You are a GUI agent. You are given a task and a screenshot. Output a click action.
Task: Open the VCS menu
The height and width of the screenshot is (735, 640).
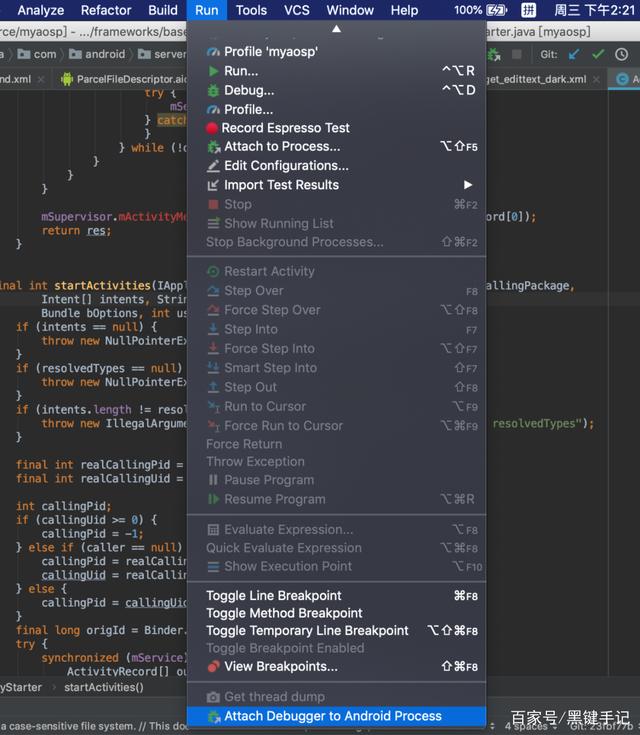tap(297, 10)
